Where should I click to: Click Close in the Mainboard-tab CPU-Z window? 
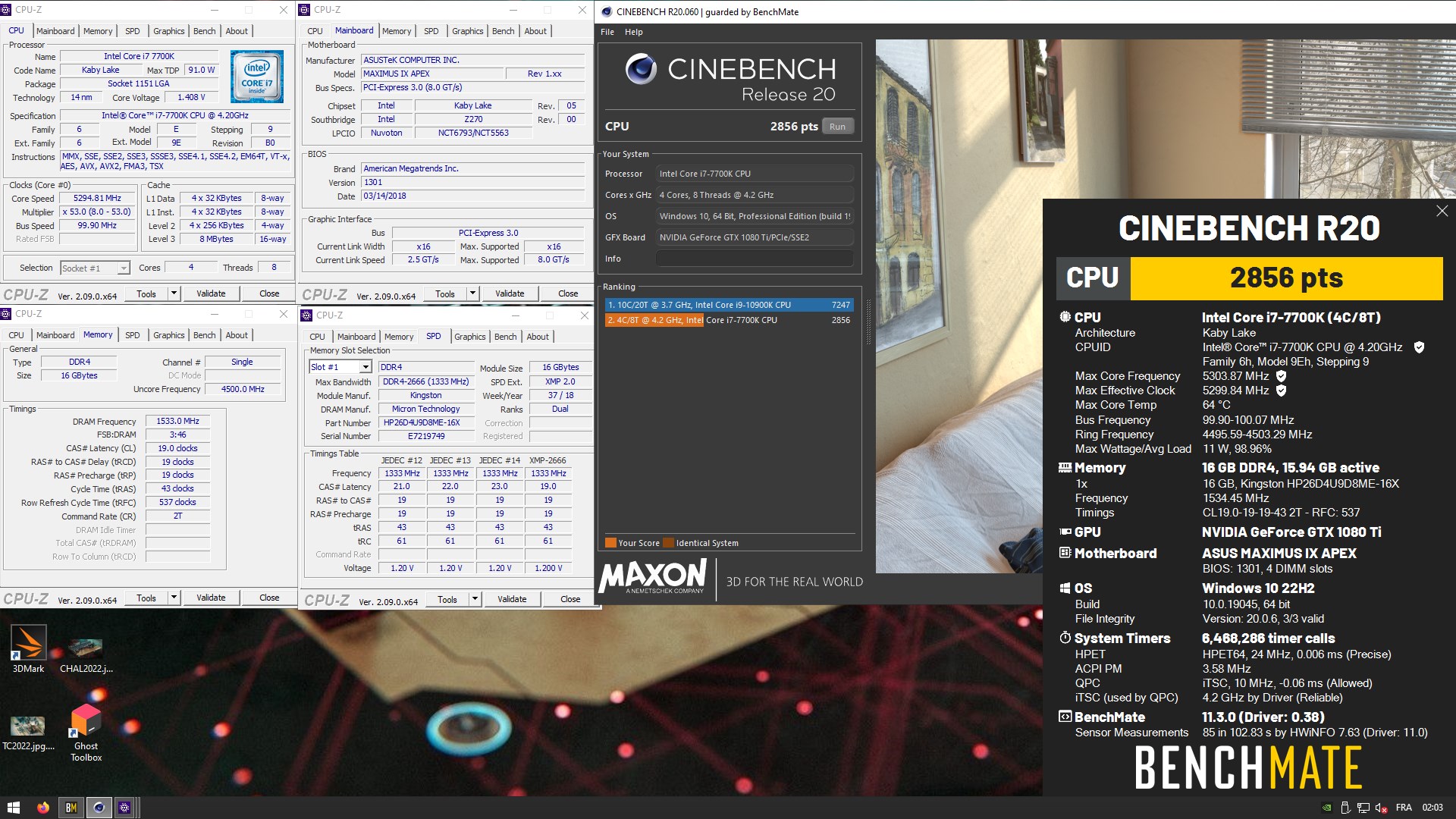pyautogui.click(x=568, y=293)
